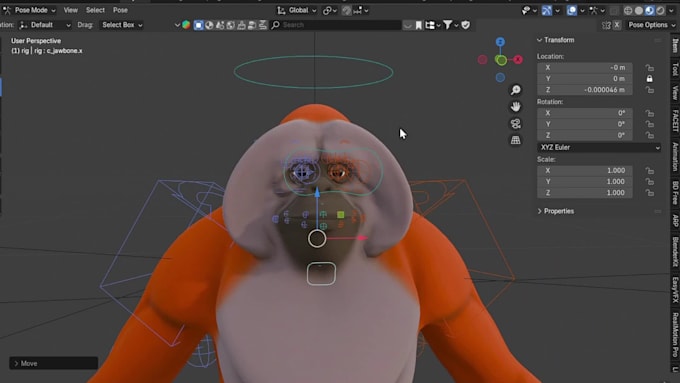The width and height of the screenshot is (680, 383).
Task: Toggle Scale X lock
Action: [649, 170]
